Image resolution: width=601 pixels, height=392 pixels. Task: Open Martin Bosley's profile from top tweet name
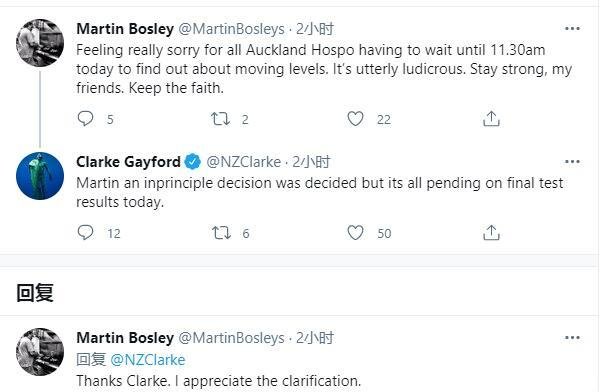[x=125, y=29]
